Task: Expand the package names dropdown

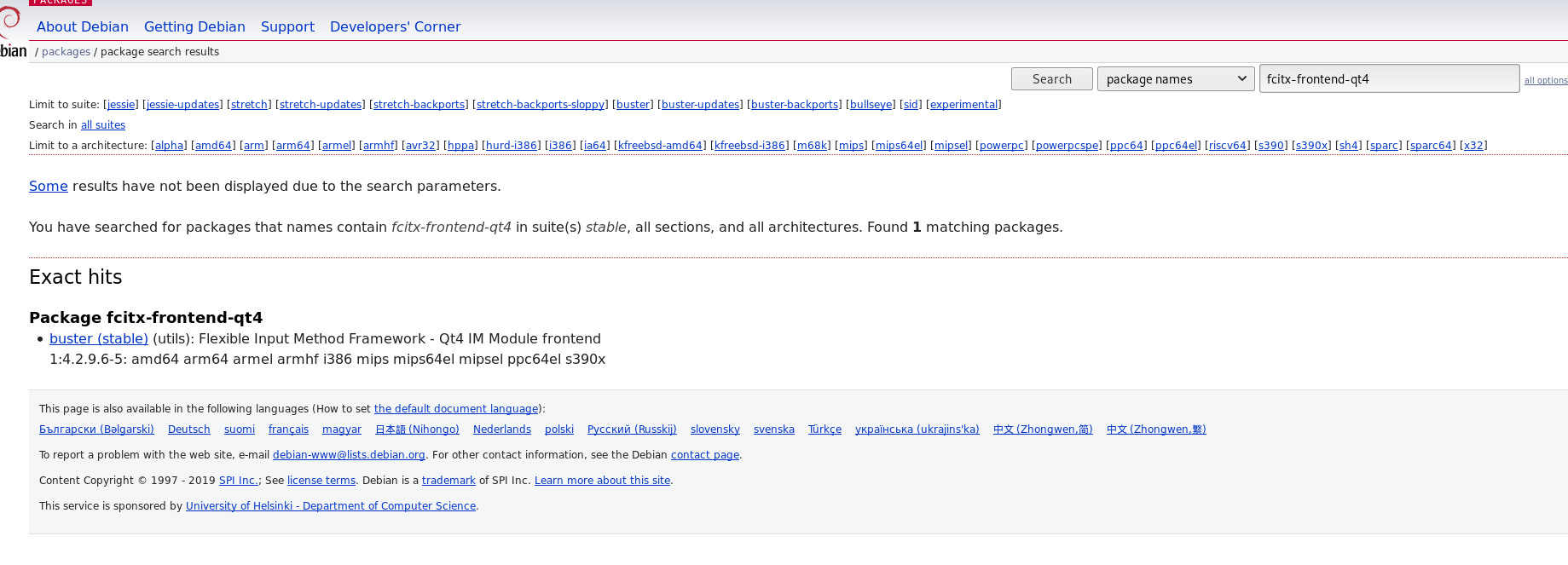Action: [1176, 79]
